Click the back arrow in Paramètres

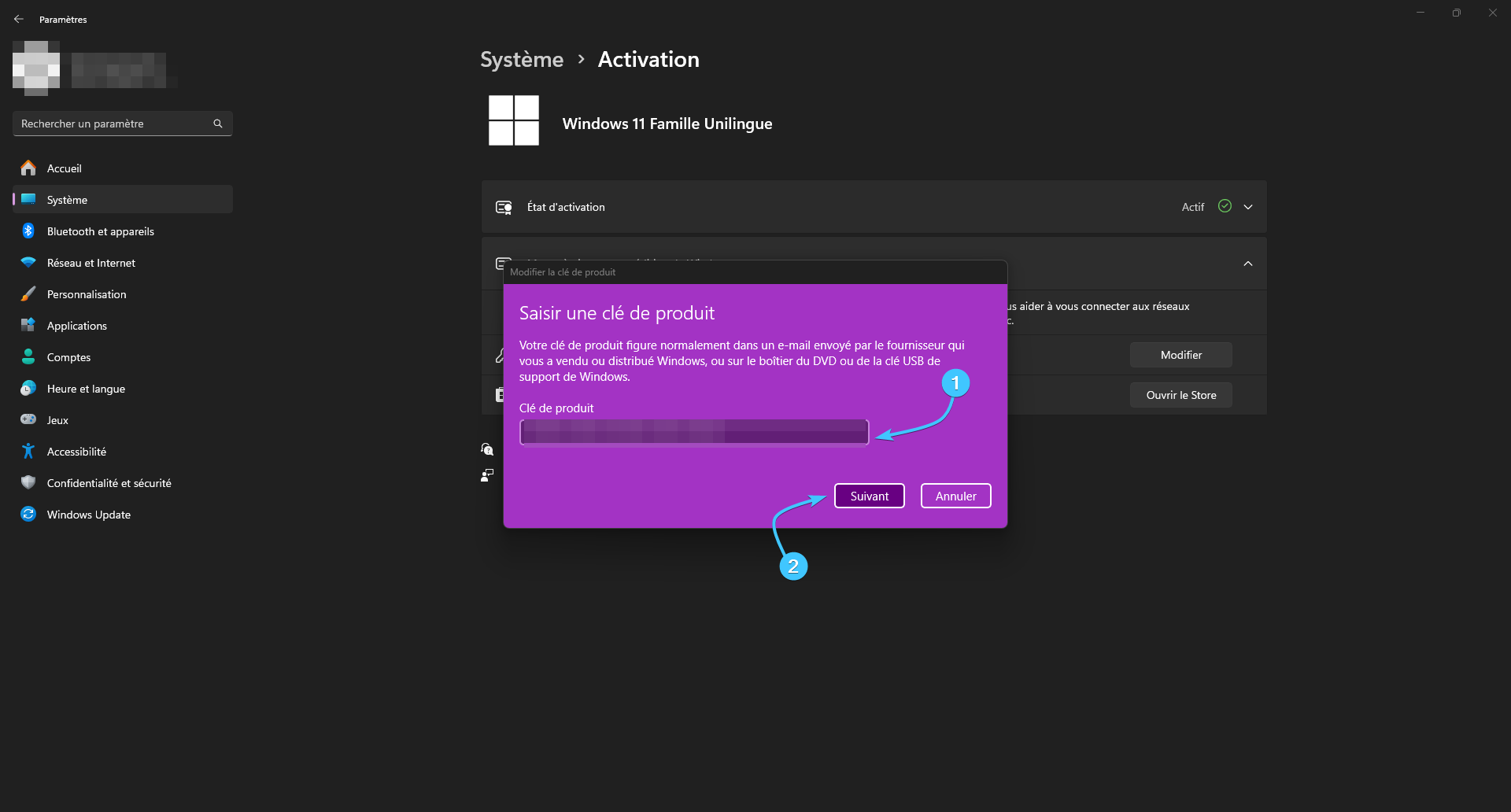[x=19, y=19]
